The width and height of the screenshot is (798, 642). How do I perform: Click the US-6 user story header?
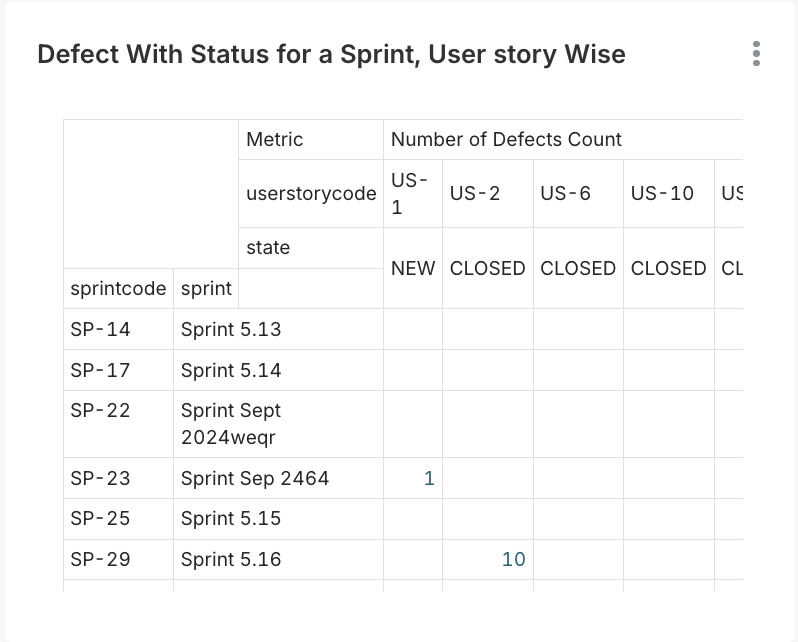566,193
